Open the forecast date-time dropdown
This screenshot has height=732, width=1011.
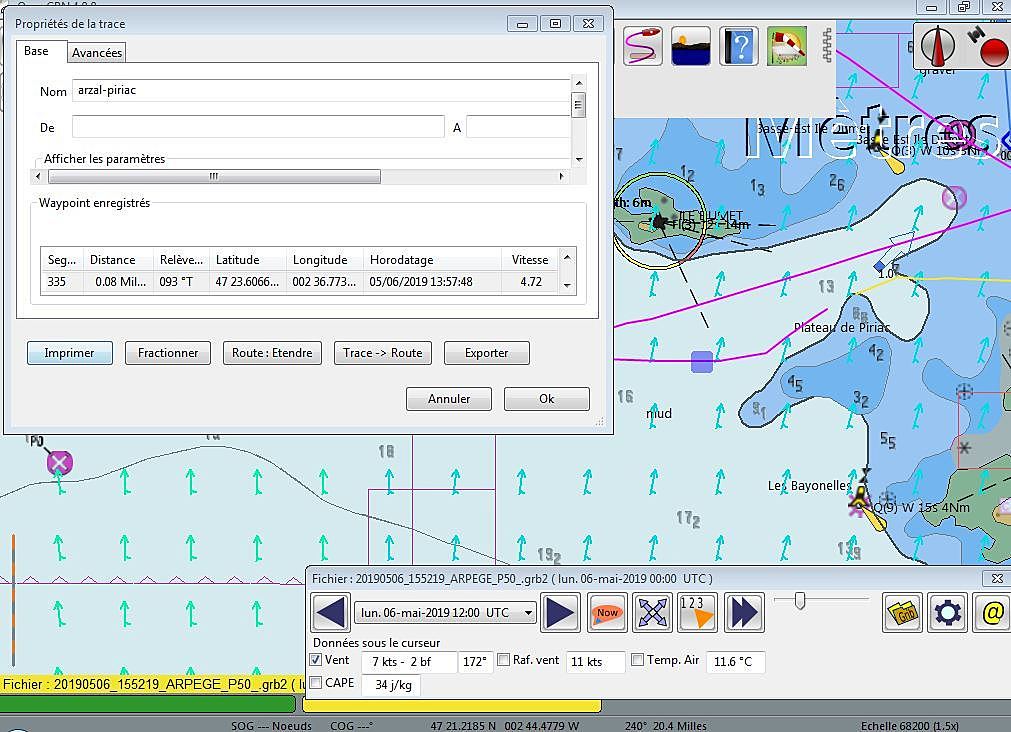(x=529, y=613)
